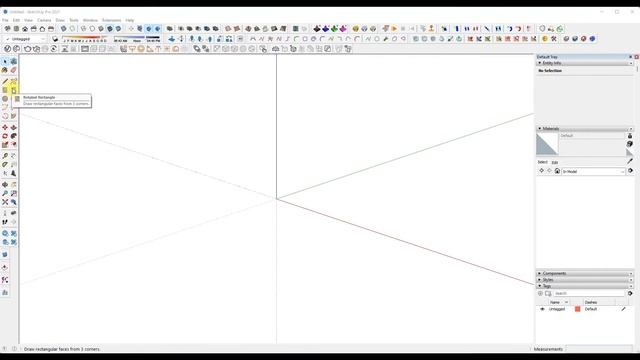The width and height of the screenshot is (640, 360).
Task: Collapse the Materials panel
Action: click(x=540, y=129)
